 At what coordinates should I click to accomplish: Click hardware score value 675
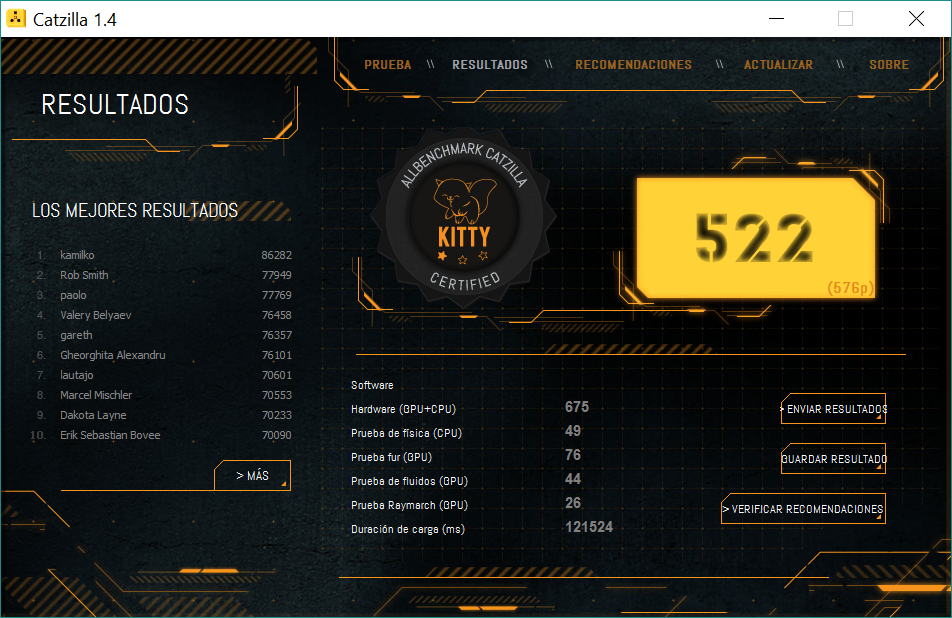(577, 407)
